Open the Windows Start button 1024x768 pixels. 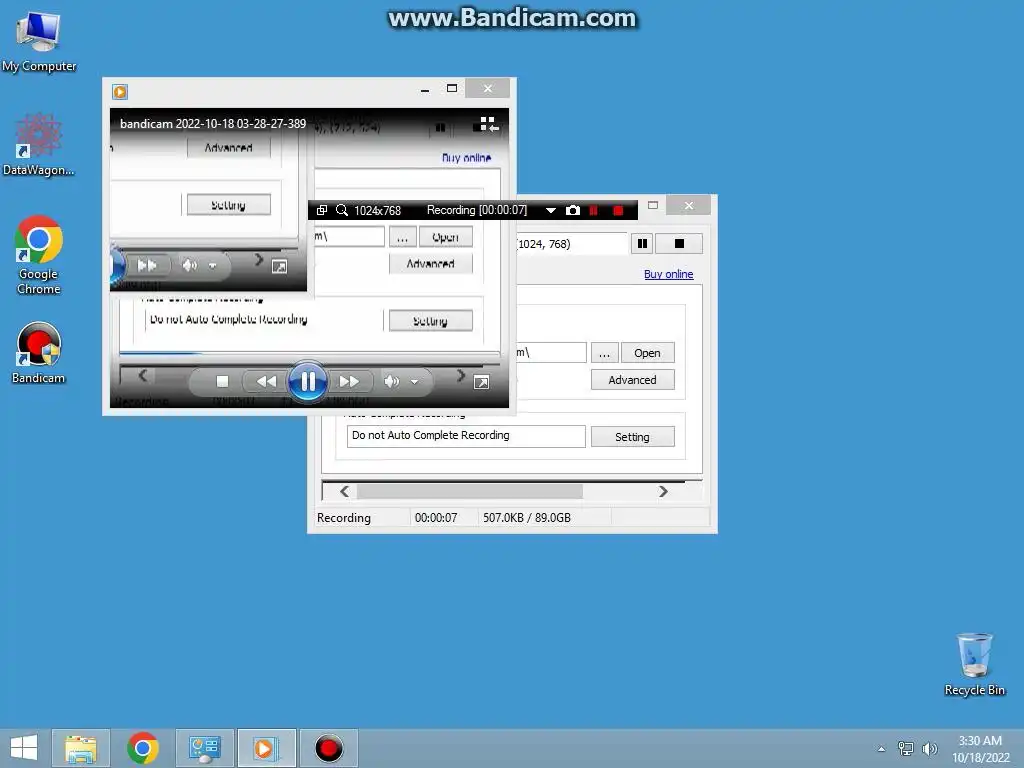click(x=24, y=748)
